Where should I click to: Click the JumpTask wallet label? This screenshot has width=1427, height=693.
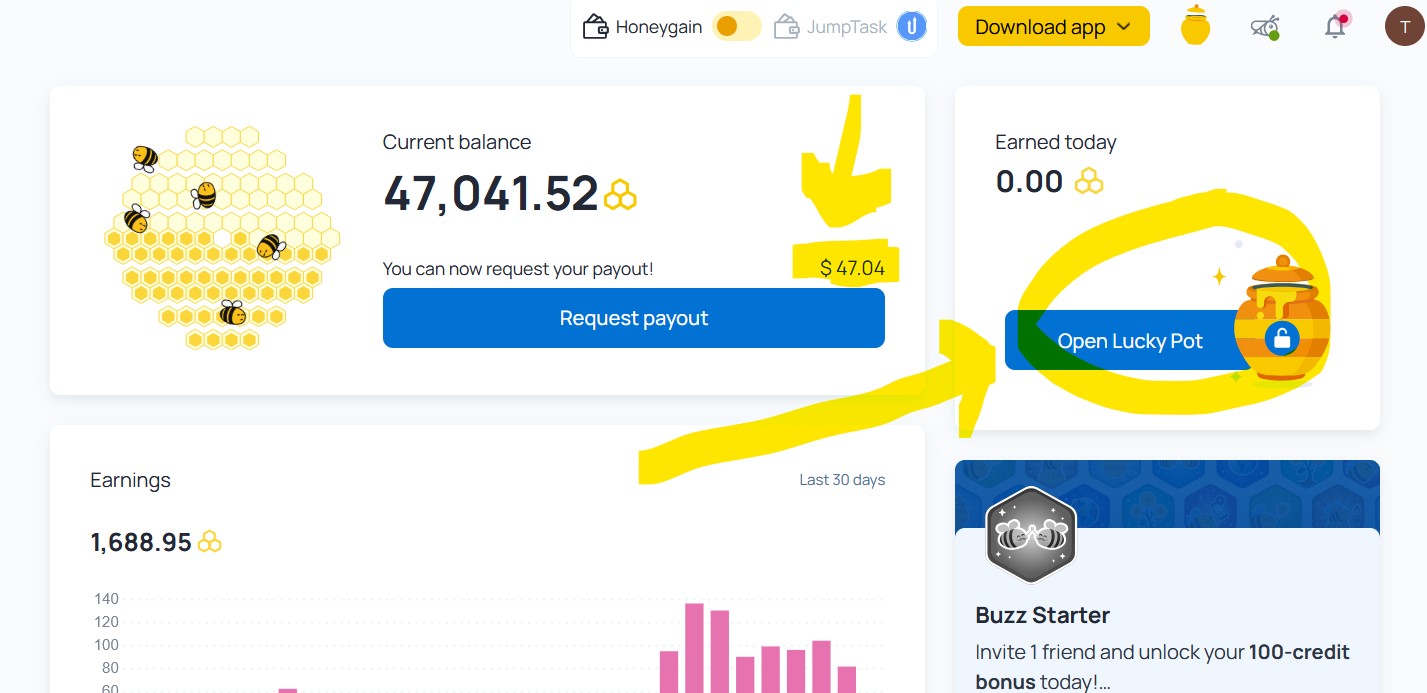tap(847, 27)
